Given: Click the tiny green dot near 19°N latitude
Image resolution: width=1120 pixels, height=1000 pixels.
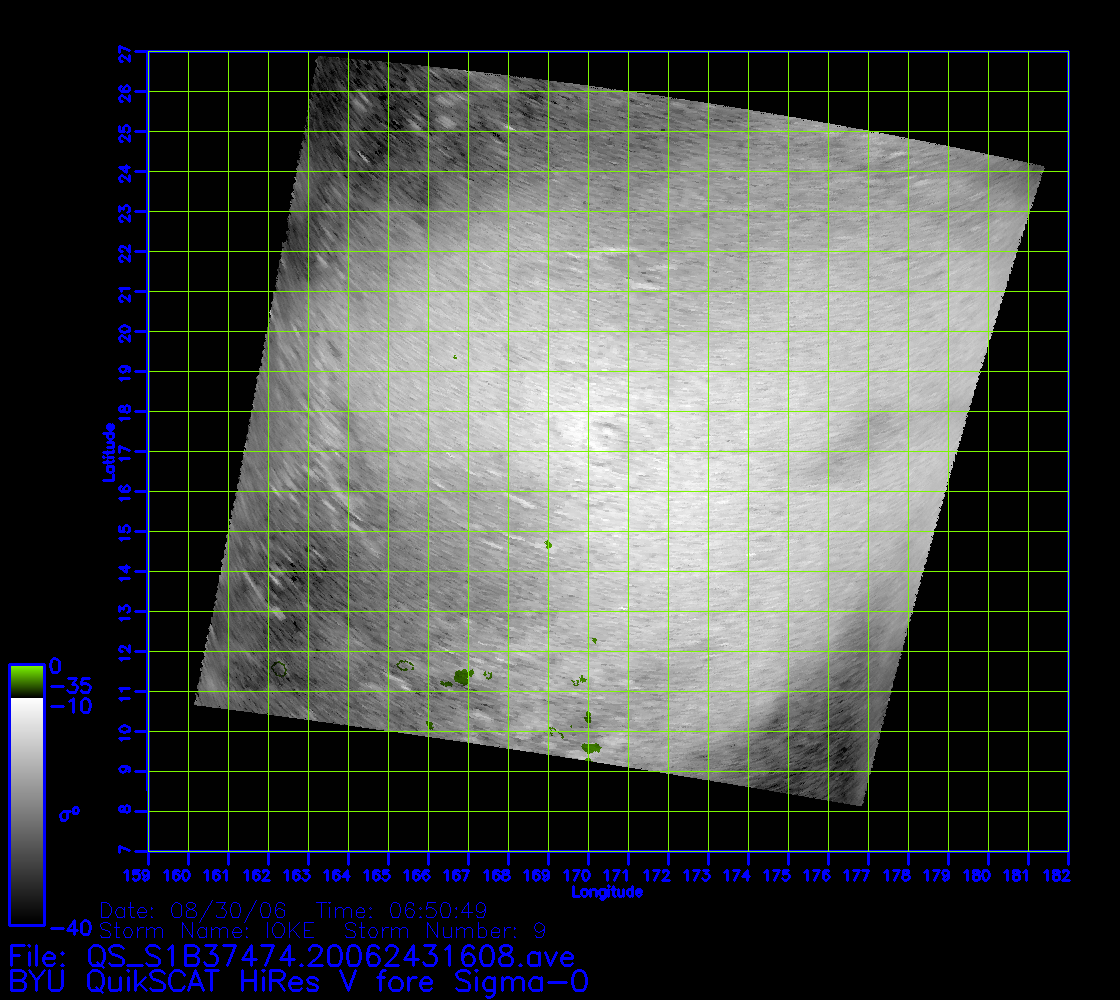Looking at the screenshot, I should tap(455, 356).
